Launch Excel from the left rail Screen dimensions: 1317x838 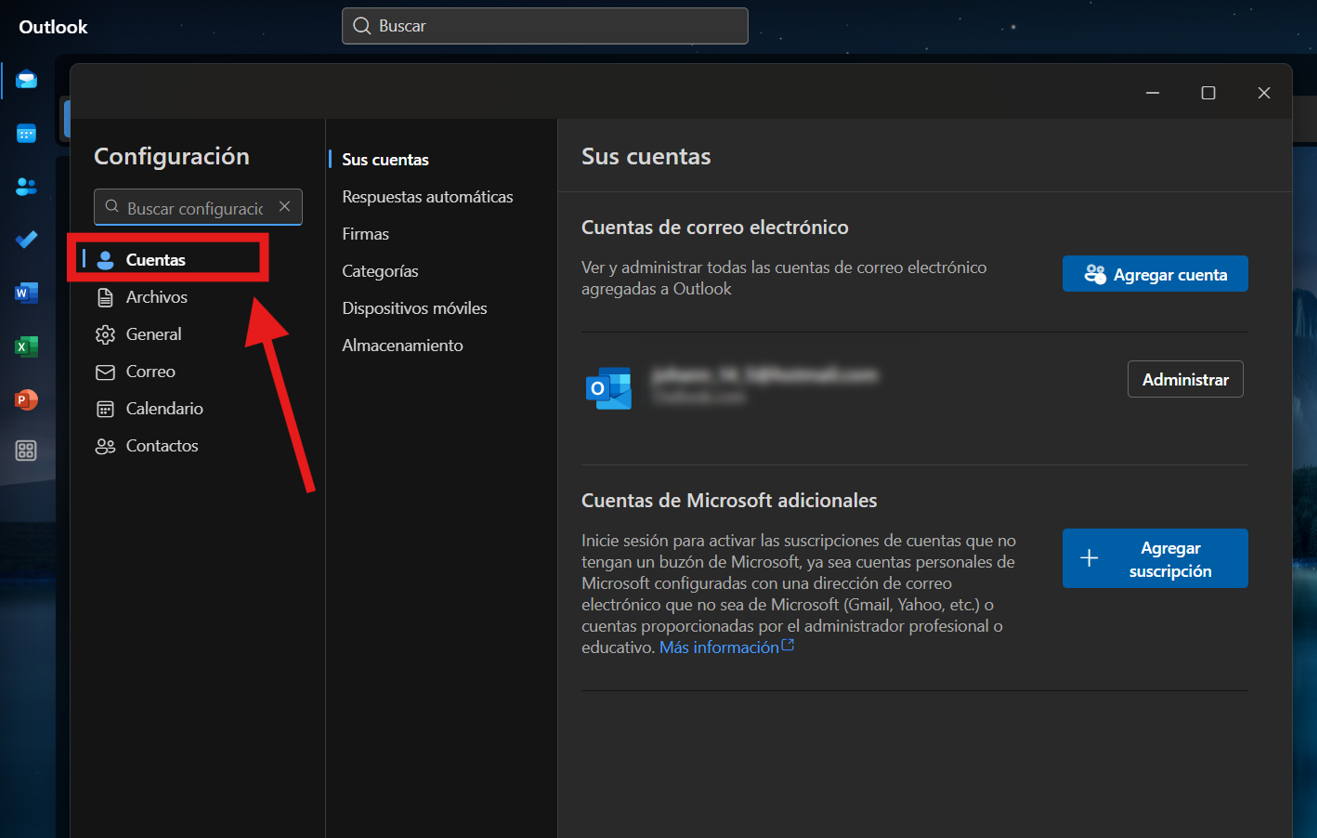pos(26,346)
